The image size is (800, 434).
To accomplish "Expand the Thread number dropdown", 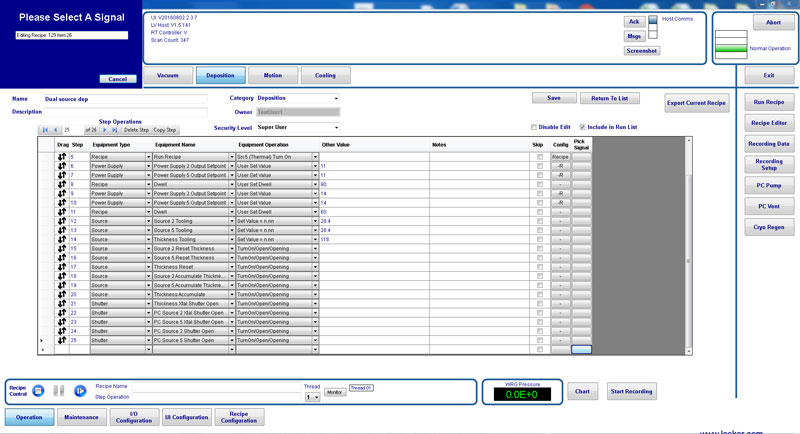I will [x=315, y=397].
